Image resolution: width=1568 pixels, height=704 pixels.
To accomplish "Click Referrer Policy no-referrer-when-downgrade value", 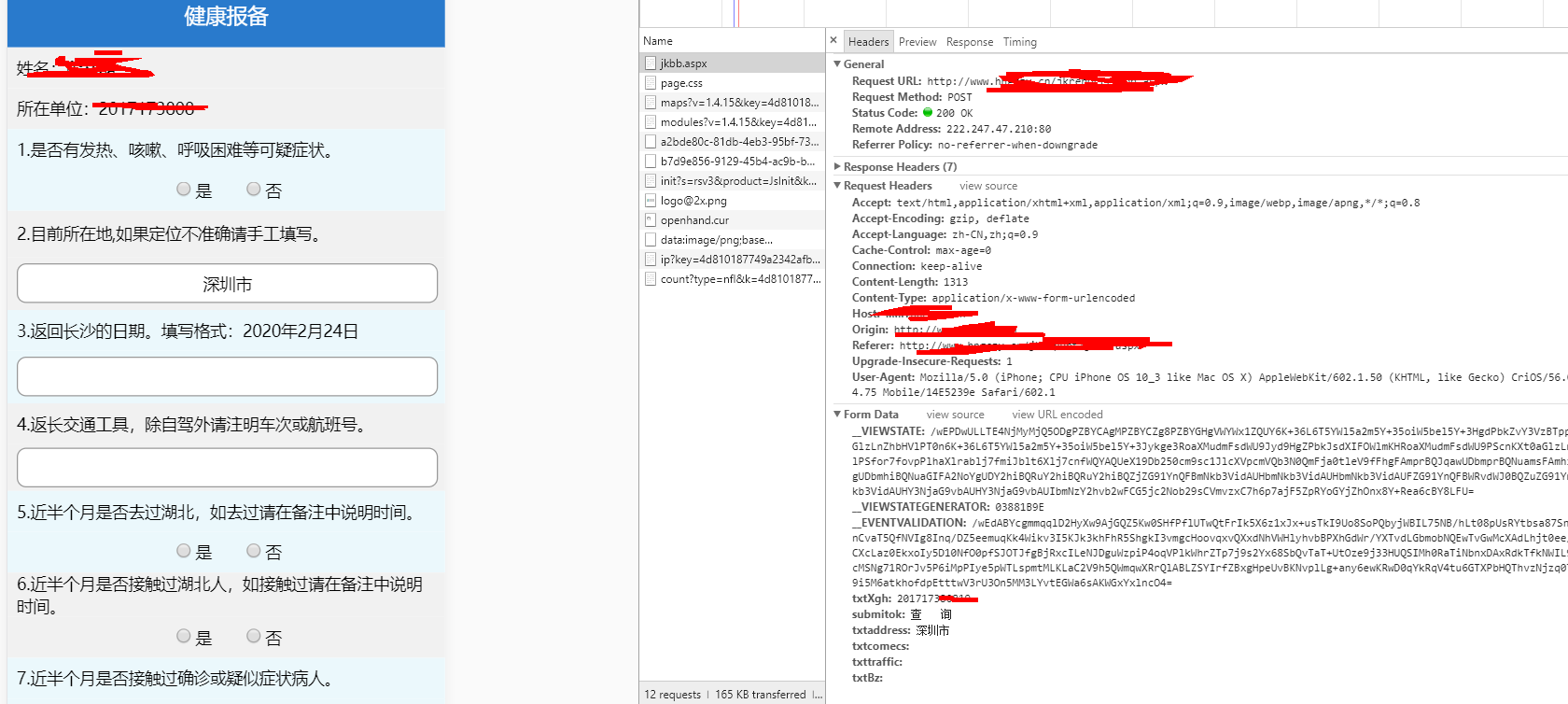I will pos(1017,145).
